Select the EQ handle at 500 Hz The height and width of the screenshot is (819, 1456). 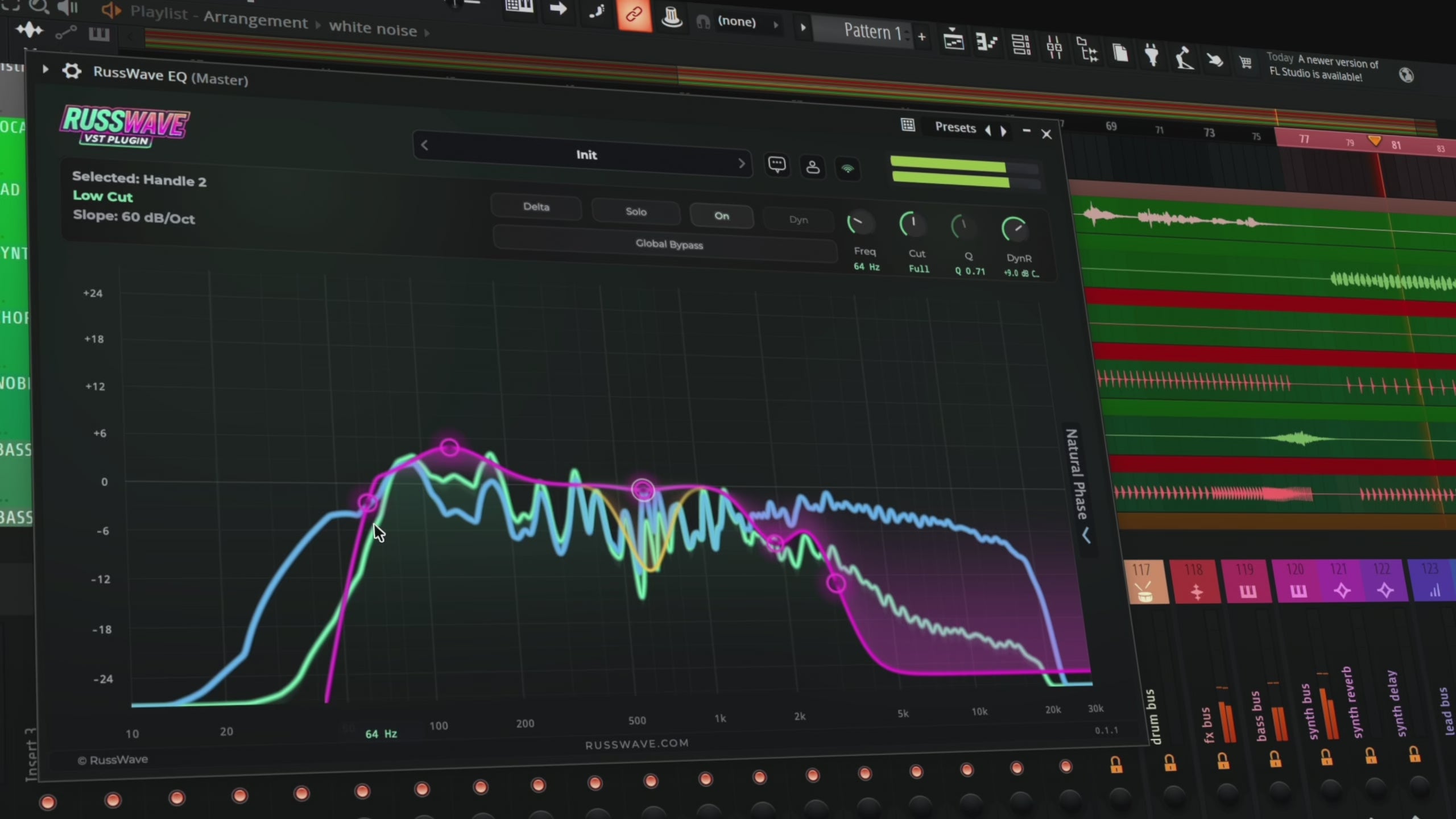(x=643, y=490)
